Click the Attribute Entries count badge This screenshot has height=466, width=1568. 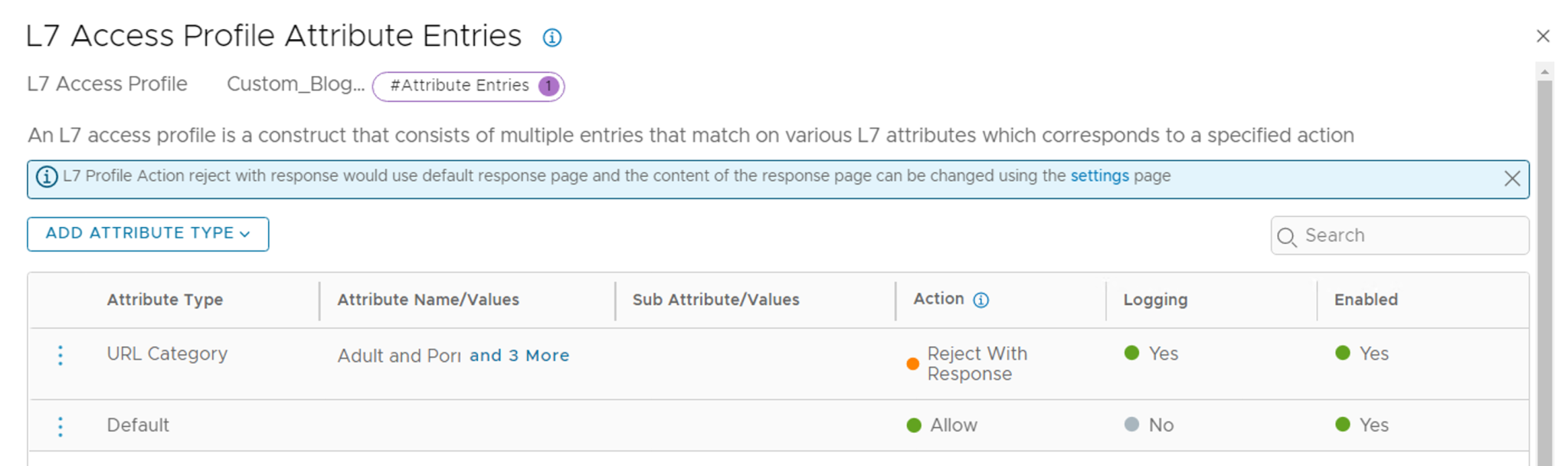coord(548,86)
